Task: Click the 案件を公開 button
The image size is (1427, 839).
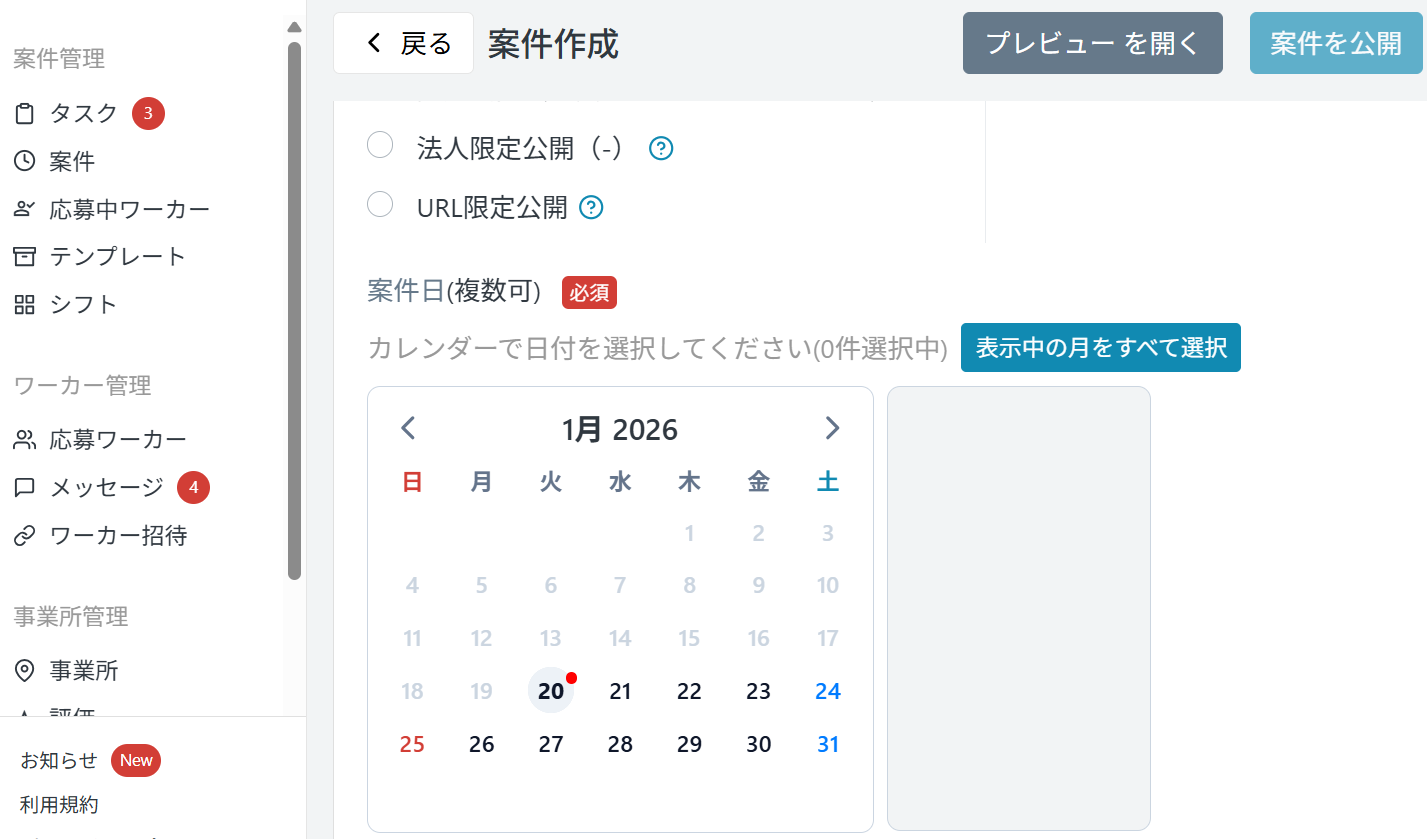Action: 1335,44
